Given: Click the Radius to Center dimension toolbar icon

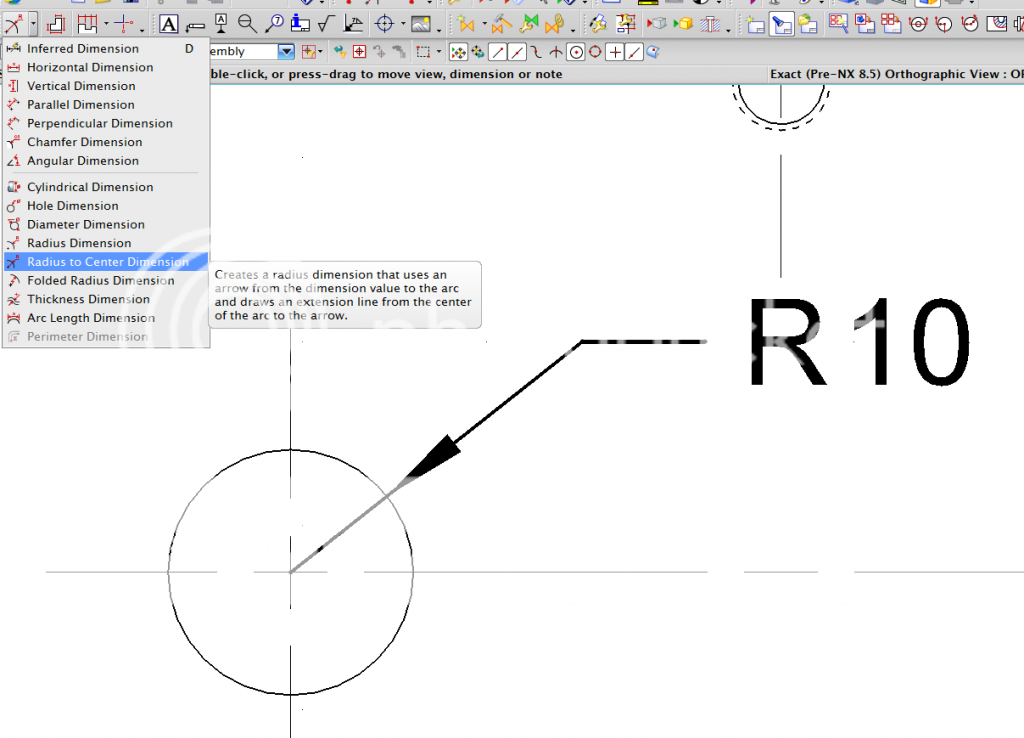Looking at the screenshot, I should pyautogui.click(x=13, y=25).
